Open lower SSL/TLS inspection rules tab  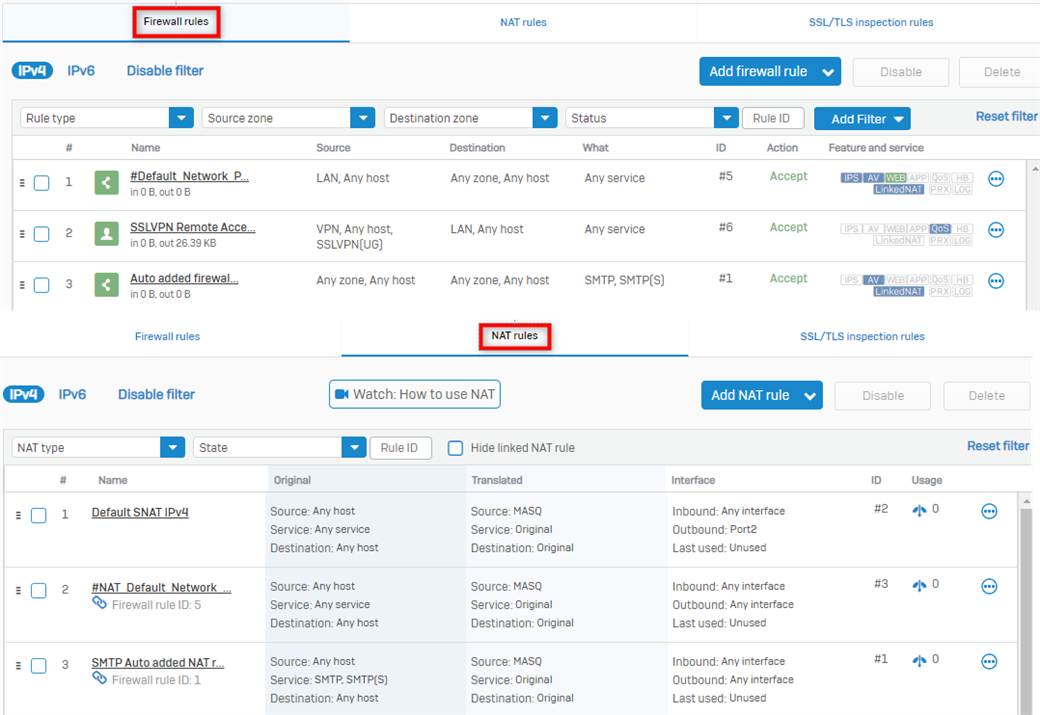[862, 337]
